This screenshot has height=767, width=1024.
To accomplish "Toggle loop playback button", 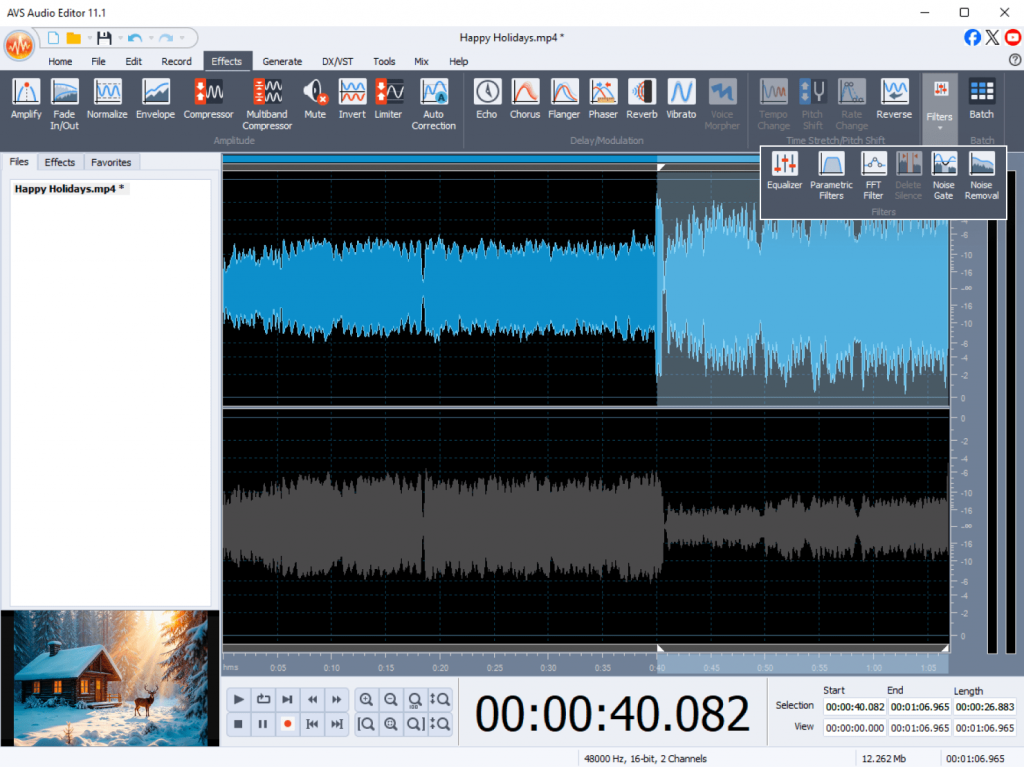I will pos(263,699).
